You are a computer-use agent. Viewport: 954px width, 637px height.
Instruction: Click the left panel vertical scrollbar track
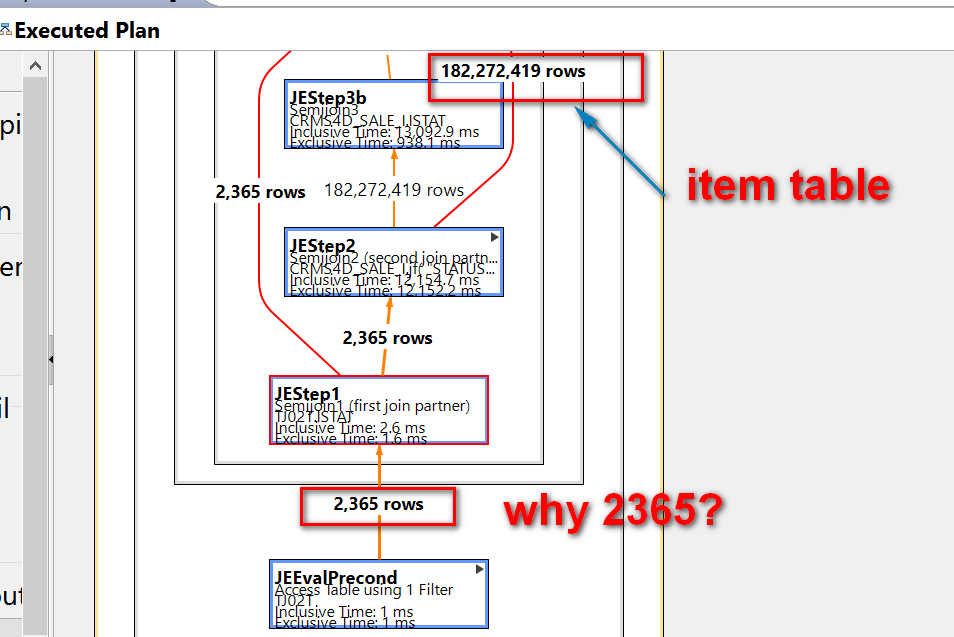click(35, 356)
